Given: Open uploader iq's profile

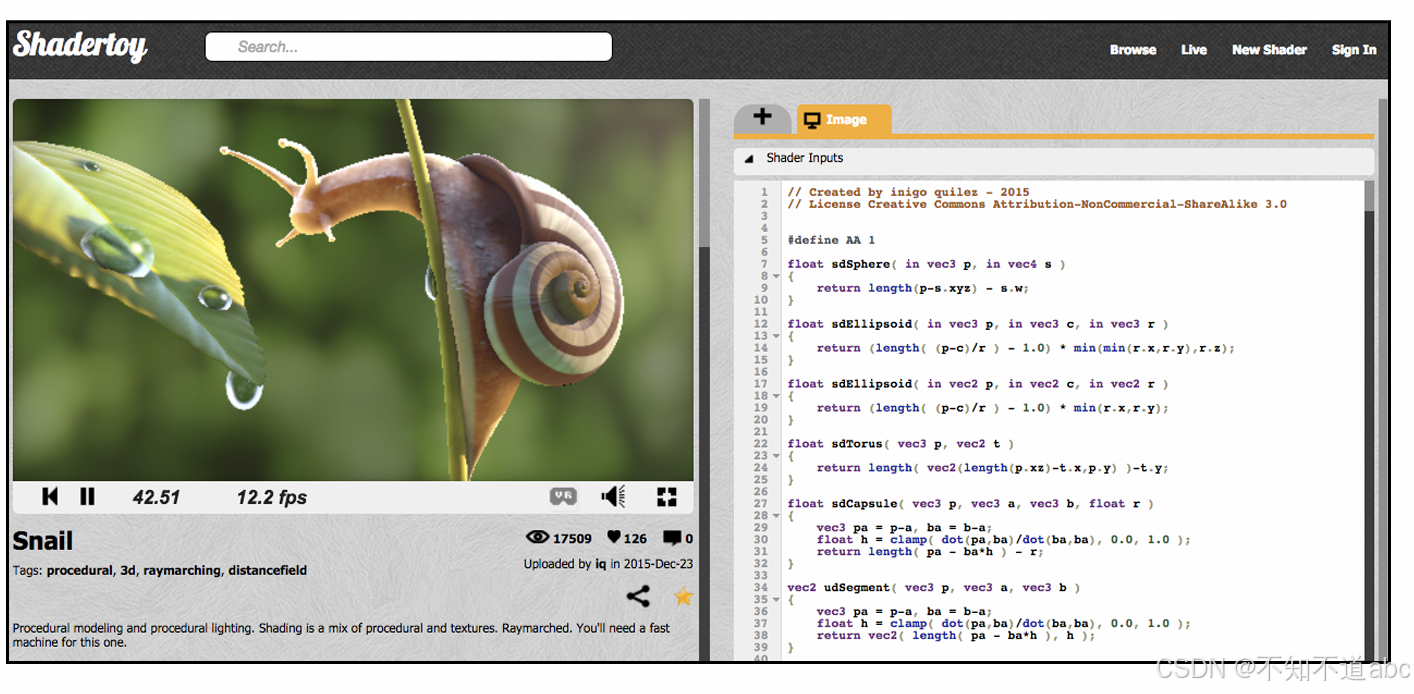Looking at the screenshot, I should point(601,564).
